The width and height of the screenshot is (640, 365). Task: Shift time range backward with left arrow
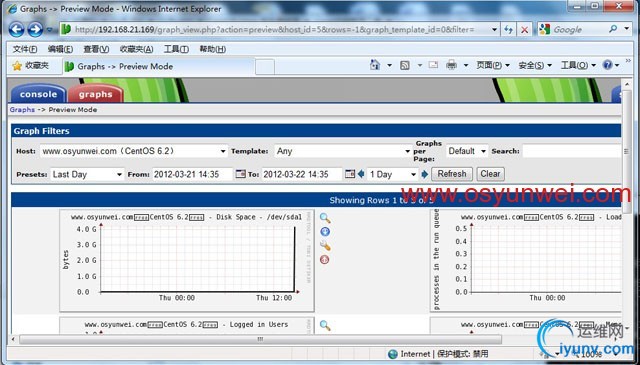[361, 174]
